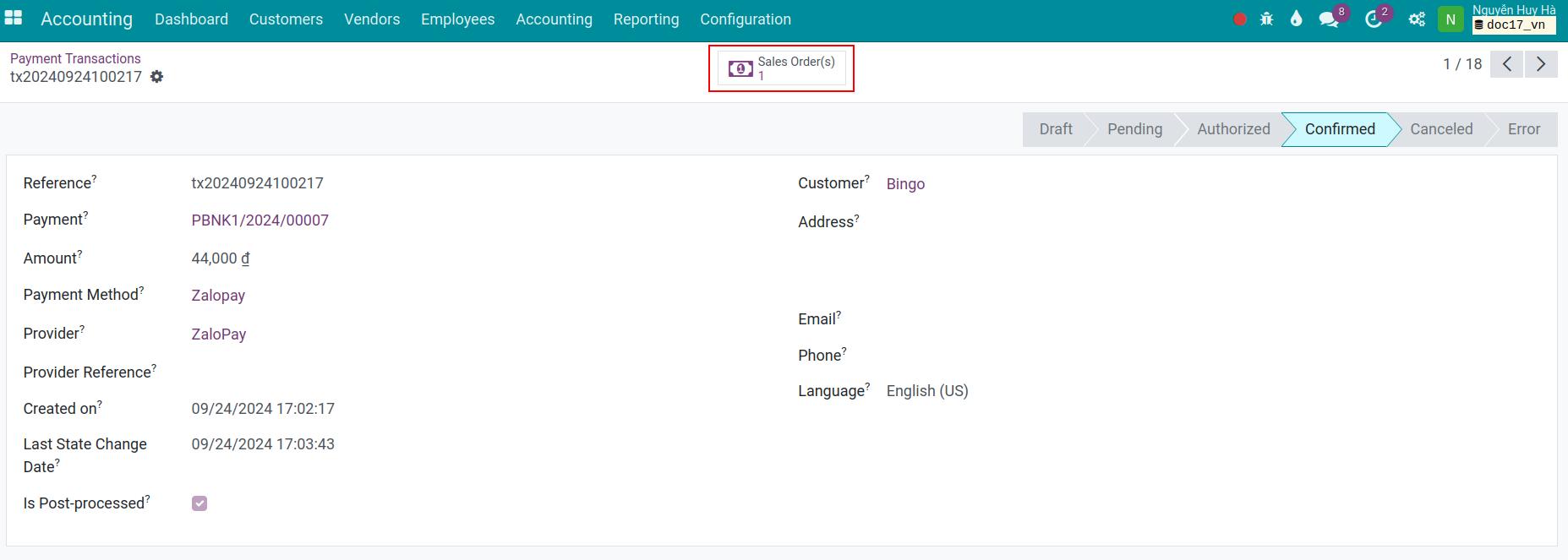The image size is (1568, 560).
Task: Open the Nguyễn Huy Hà user menu
Action: click(1514, 10)
